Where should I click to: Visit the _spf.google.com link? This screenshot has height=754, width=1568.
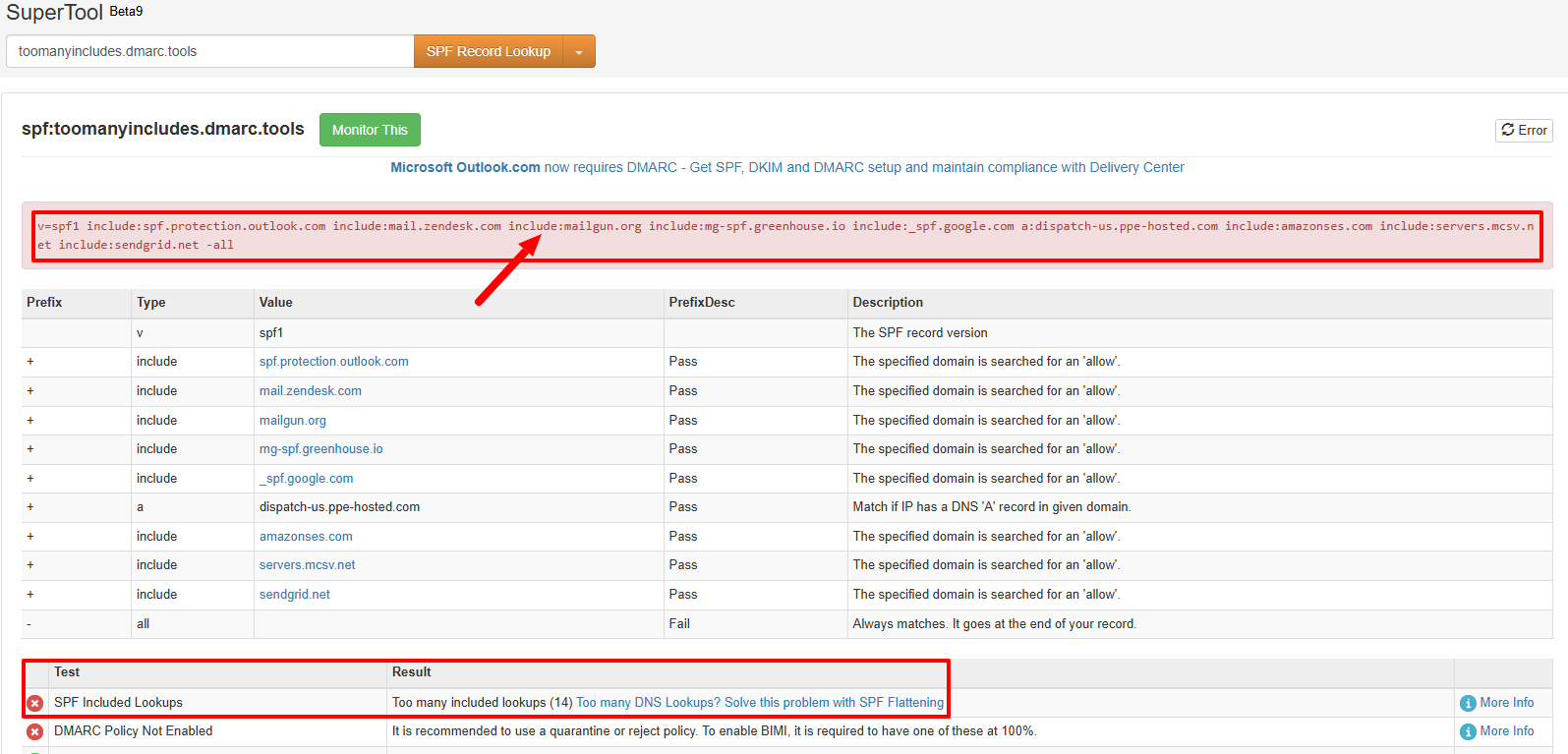(307, 479)
